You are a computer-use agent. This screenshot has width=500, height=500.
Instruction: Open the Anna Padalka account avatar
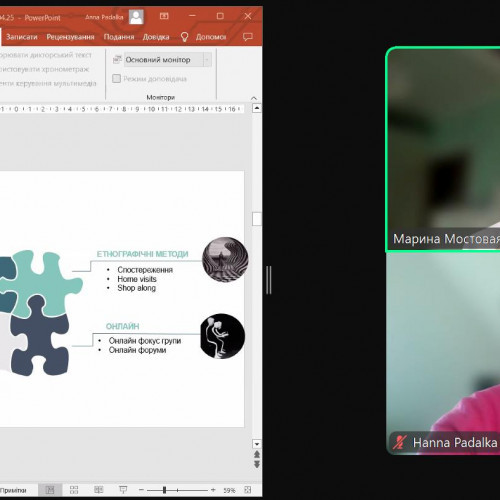136,17
